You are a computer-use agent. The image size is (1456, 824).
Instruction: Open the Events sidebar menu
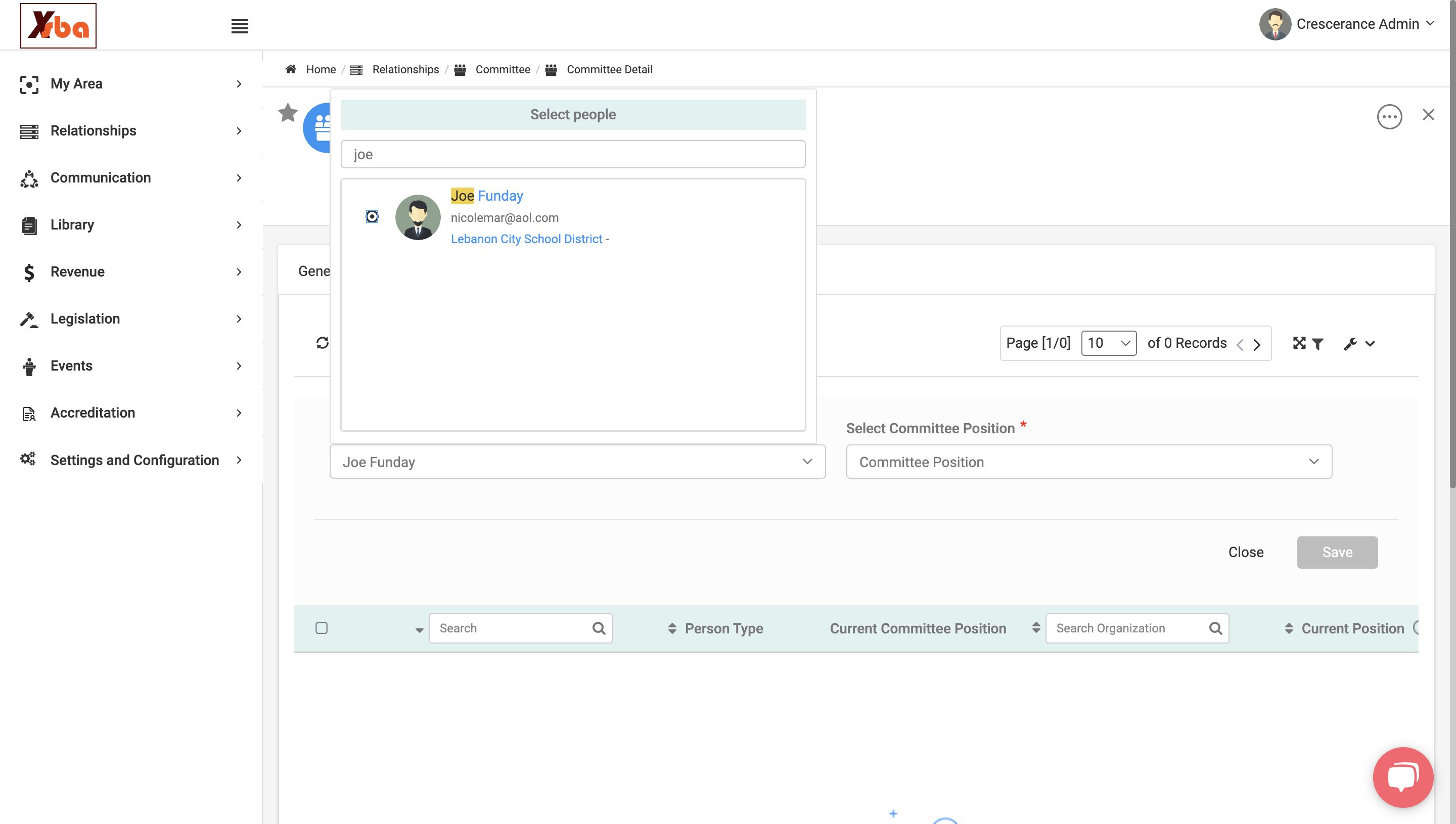[x=131, y=365]
